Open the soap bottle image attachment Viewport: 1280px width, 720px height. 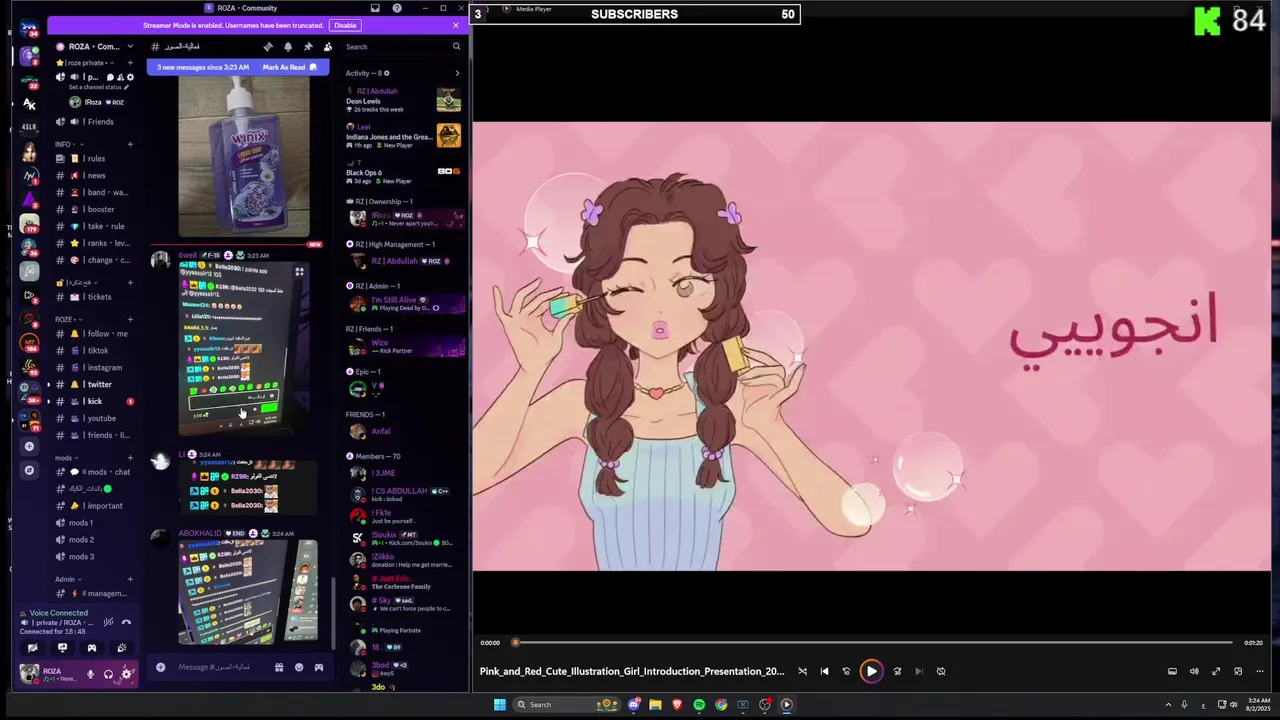click(x=244, y=157)
